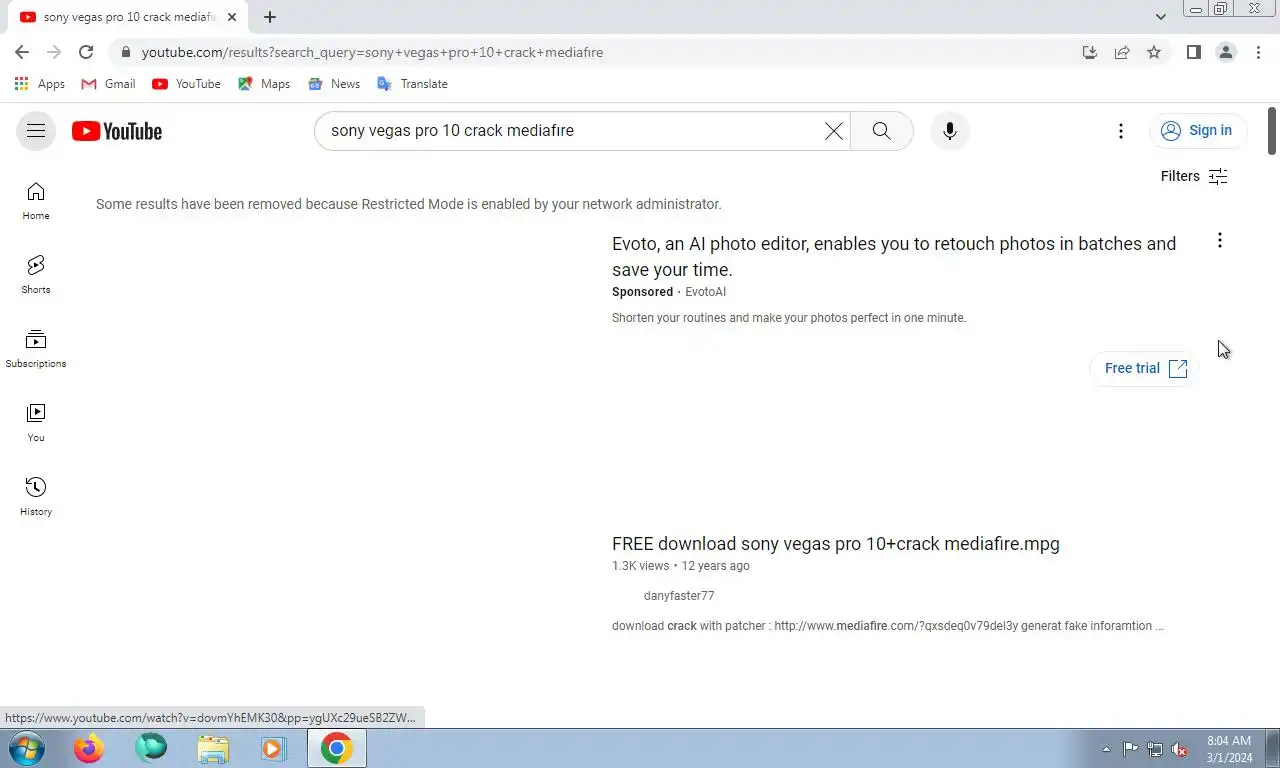Open File Explorer from the taskbar
The image size is (1280, 768).
click(x=213, y=748)
